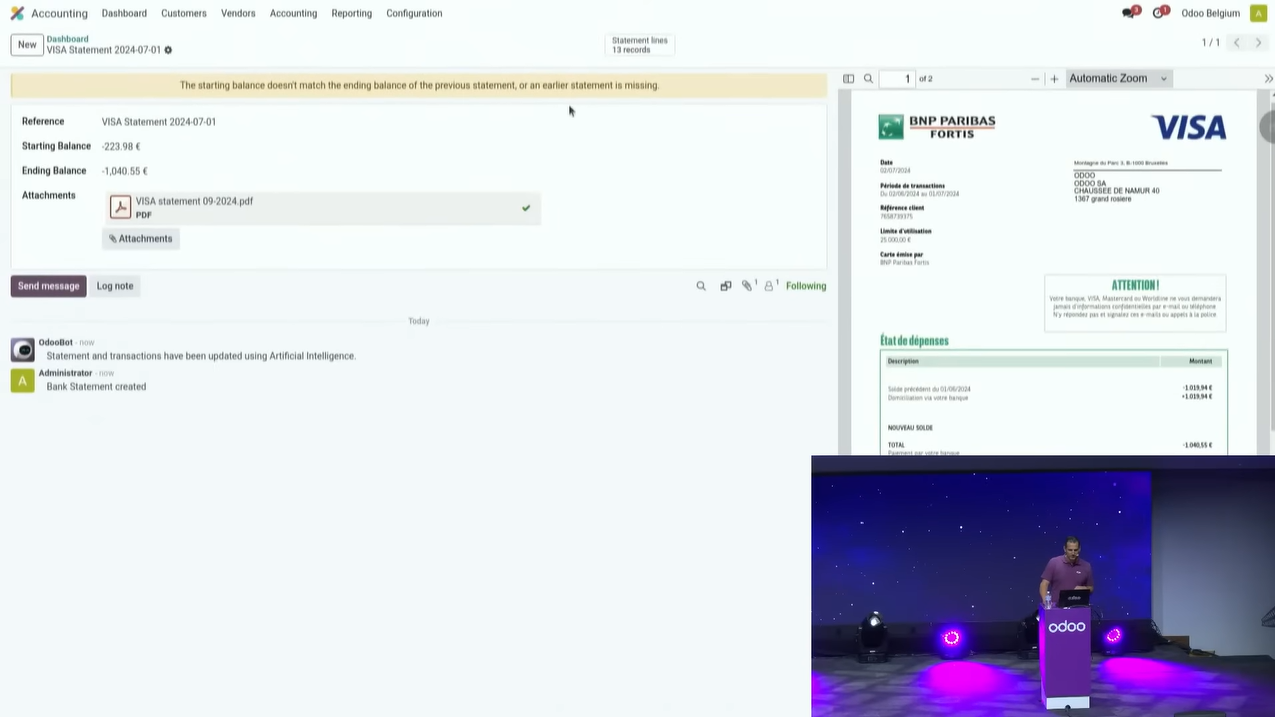Click the OdooBot avatar in chatter
The width and height of the screenshot is (1275, 717).
click(x=22, y=349)
